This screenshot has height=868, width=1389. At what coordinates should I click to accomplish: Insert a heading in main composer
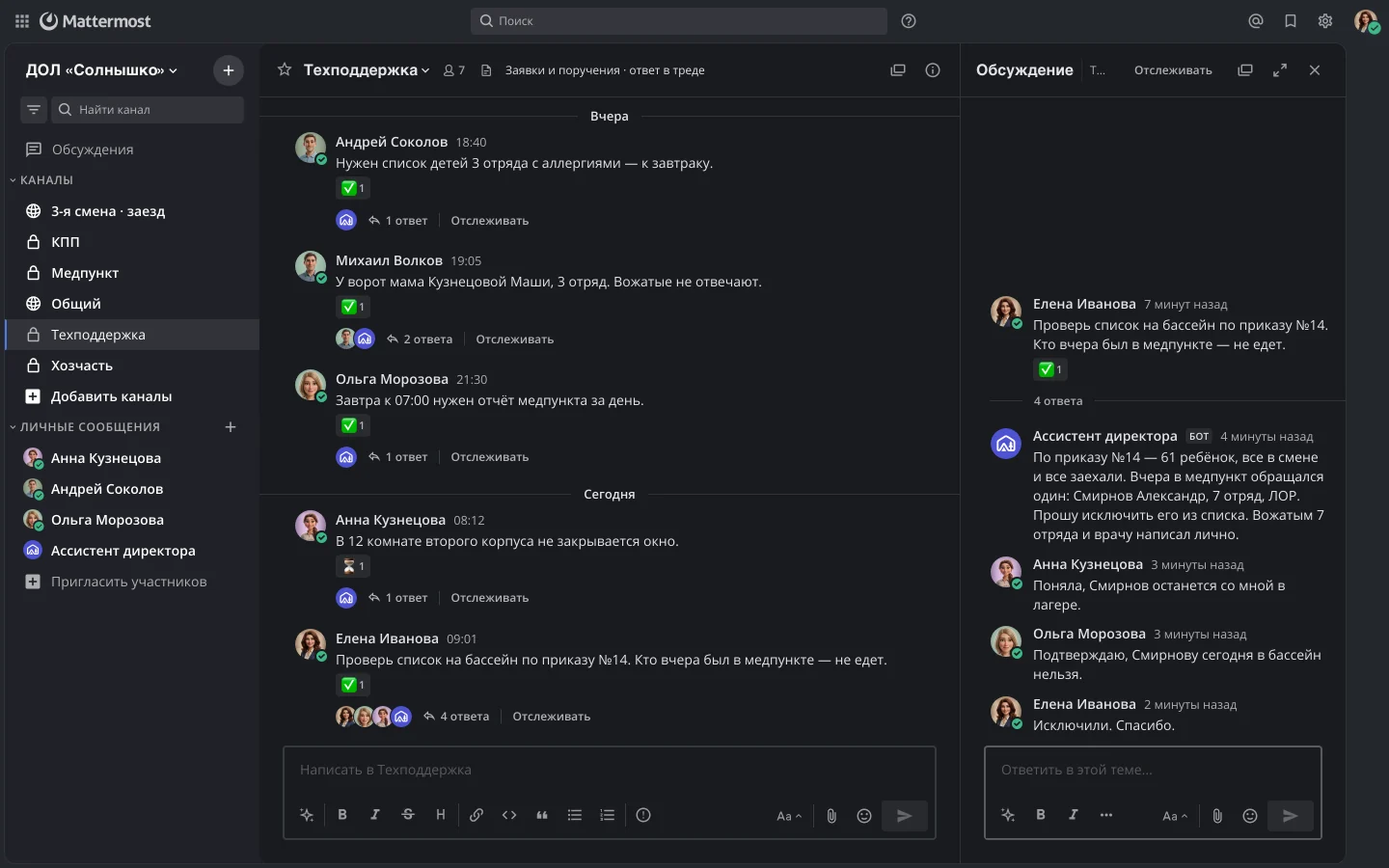441,815
